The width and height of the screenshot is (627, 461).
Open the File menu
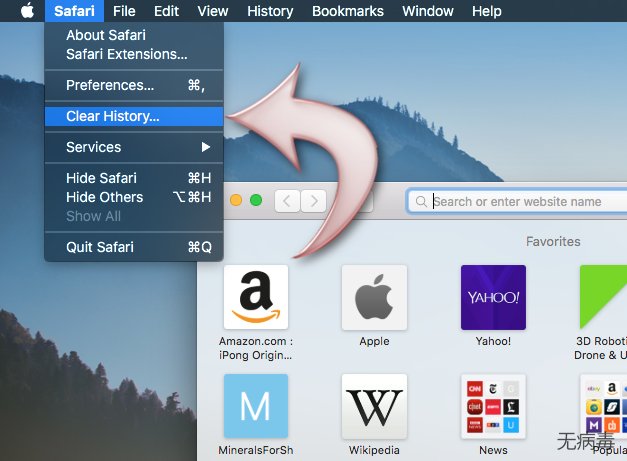[124, 11]
